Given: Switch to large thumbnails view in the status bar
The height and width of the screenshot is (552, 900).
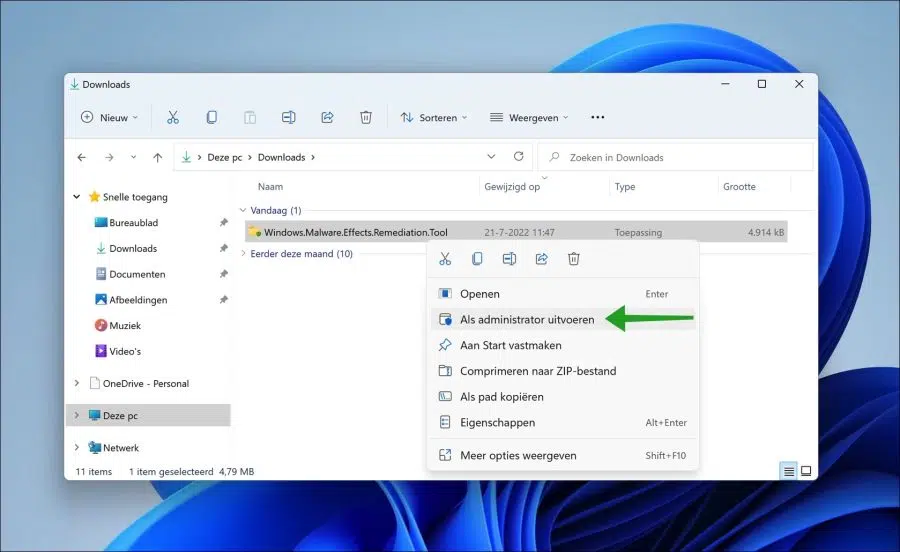Looking at the screenshot, I should click(x=806, y=471).
